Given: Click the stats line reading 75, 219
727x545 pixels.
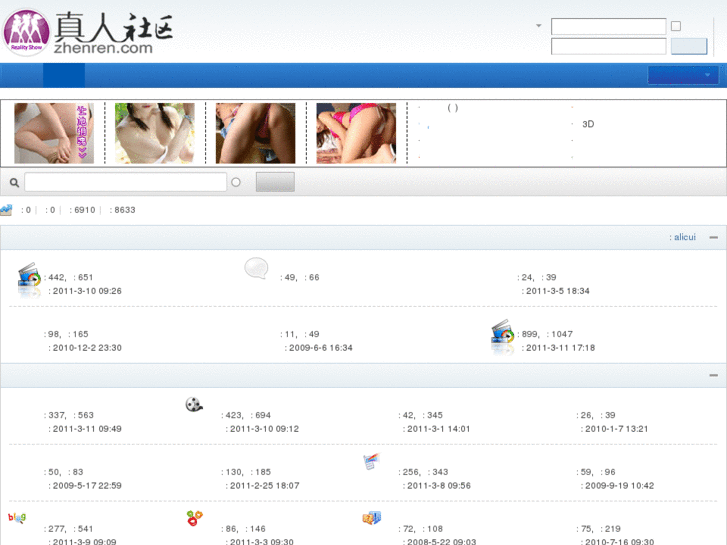Looking at the screenshot, I should pyautogui.click(x=599, y=529).
